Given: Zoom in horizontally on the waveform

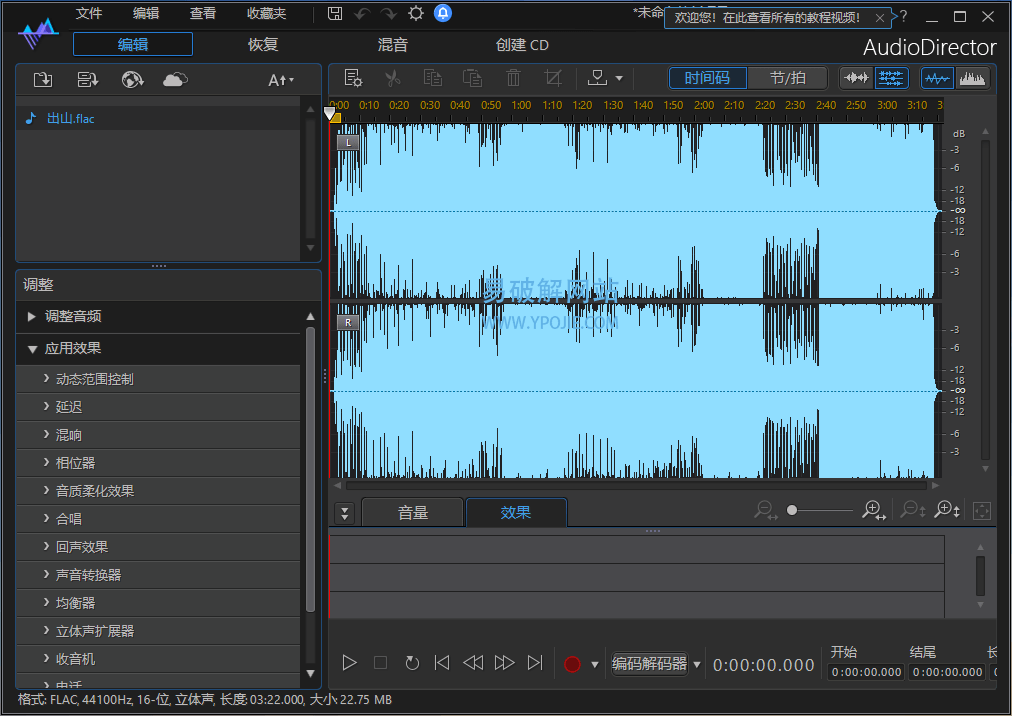Looking at the screenshot, I should (x=874, y=511).
